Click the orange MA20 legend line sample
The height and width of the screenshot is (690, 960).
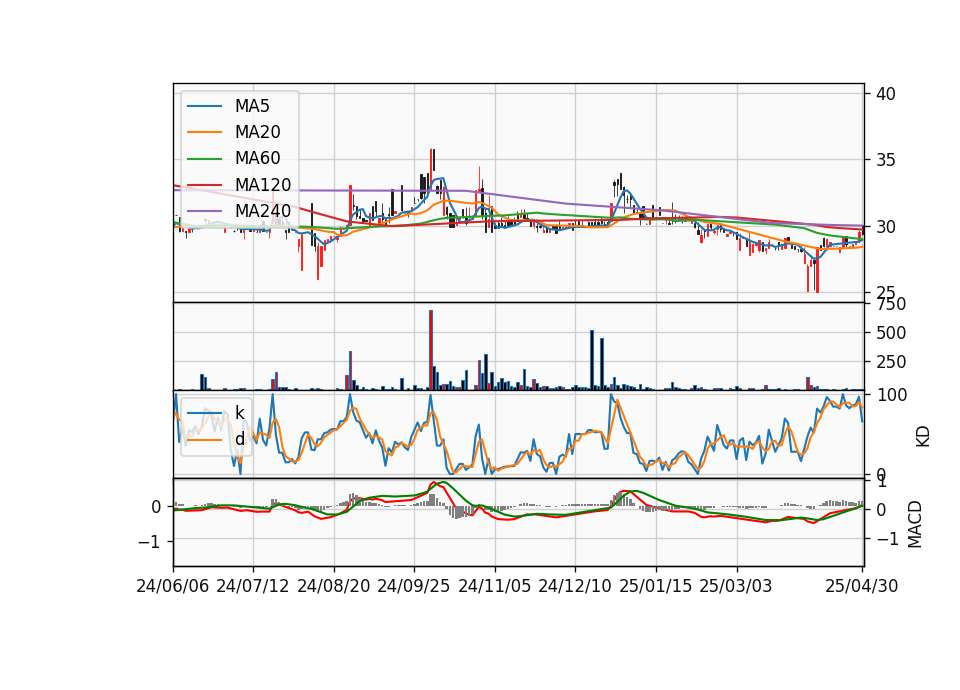tap(204, 132)
